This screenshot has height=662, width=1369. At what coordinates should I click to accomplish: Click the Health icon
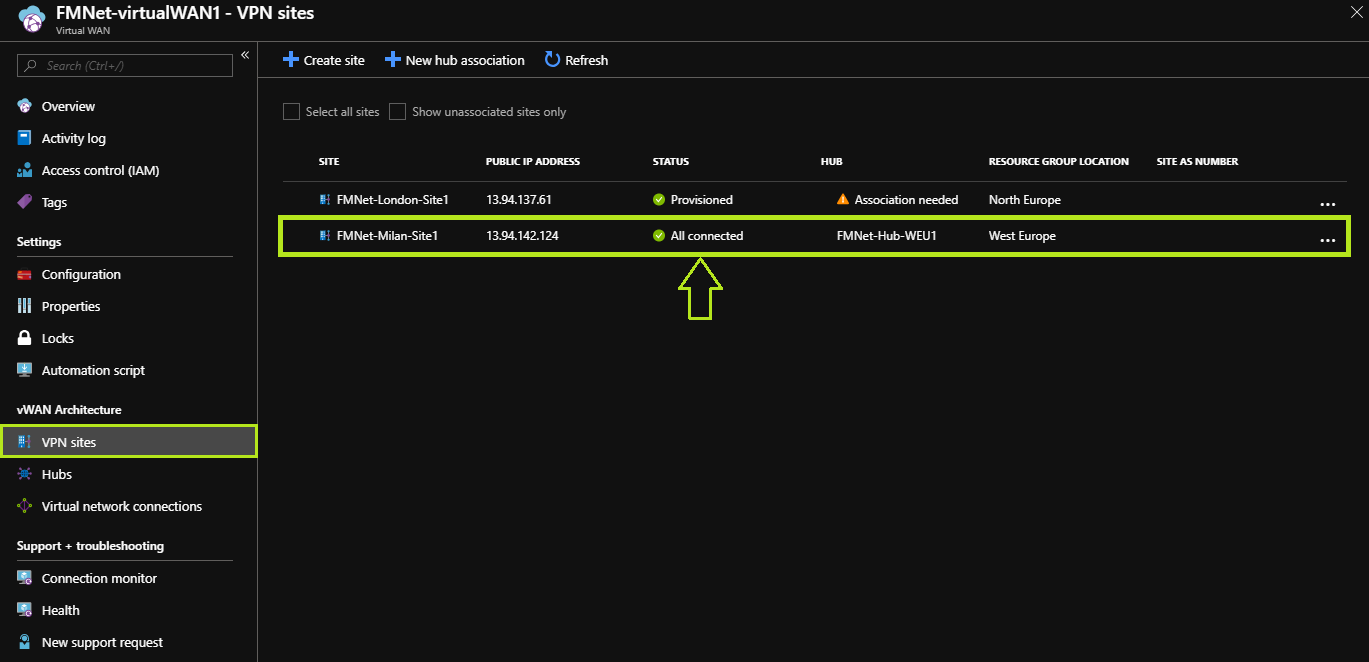click(25, 610)
